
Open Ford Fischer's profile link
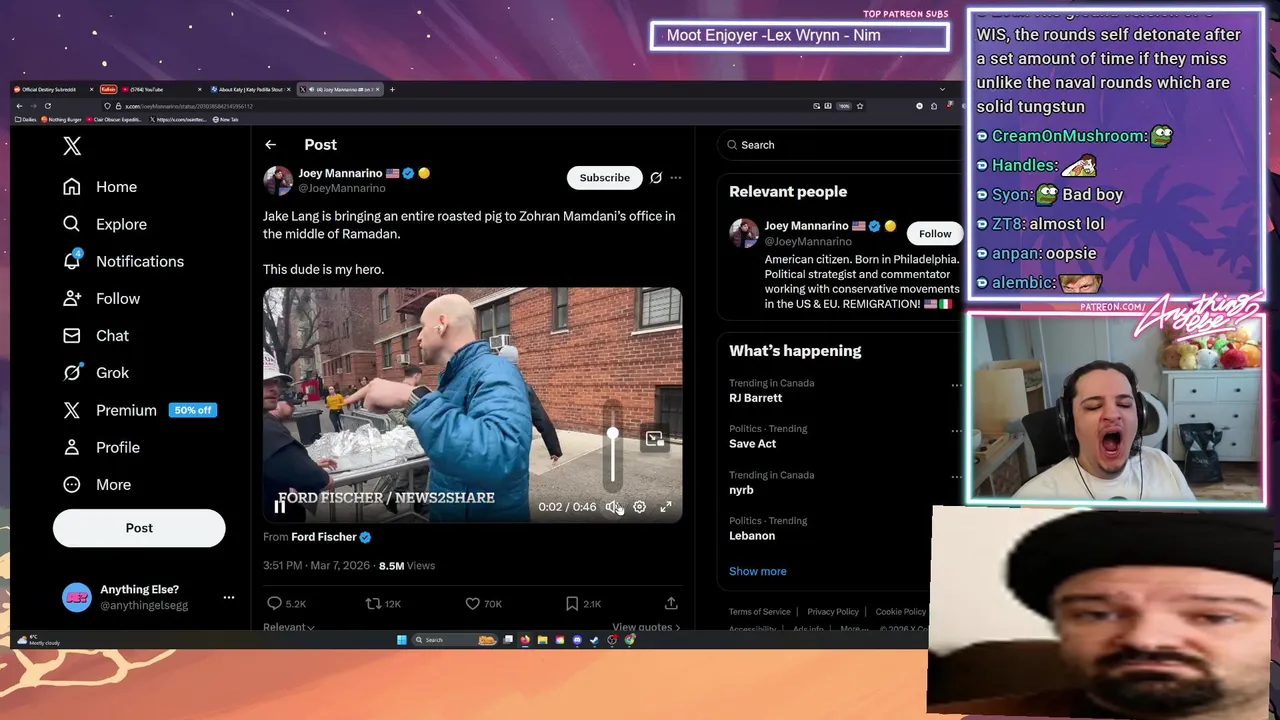click(324, 537)
